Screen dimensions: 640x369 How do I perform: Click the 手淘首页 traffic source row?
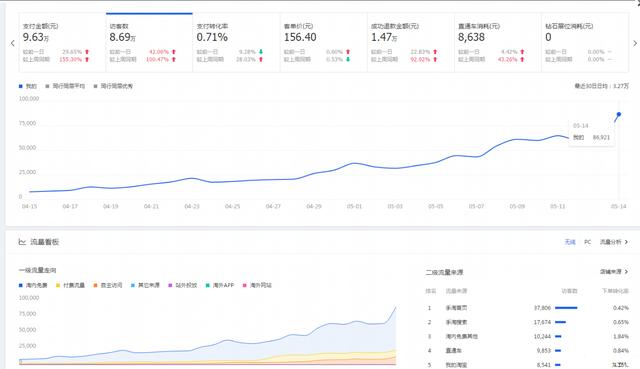point(527,308)
